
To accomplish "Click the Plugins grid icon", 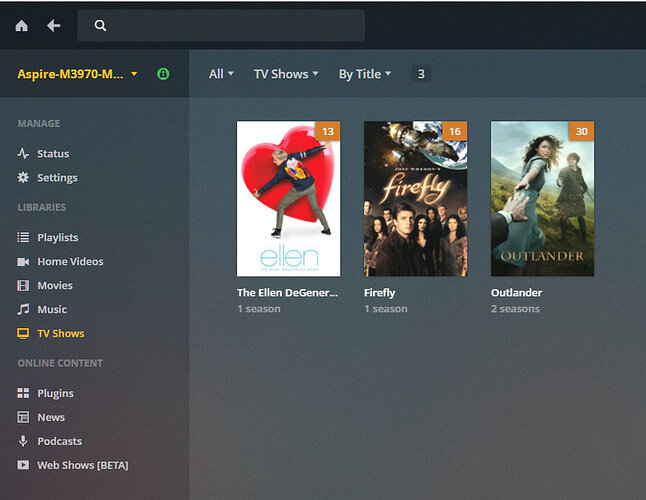I will click(x=23, y=393).
